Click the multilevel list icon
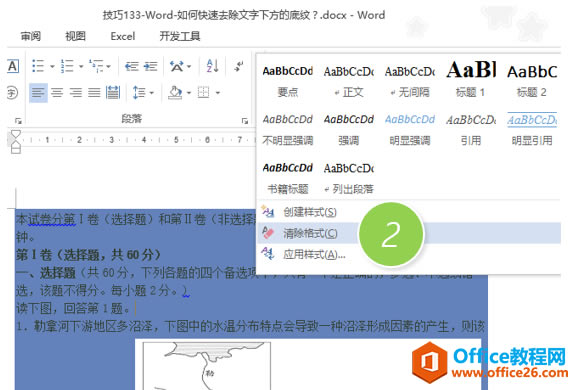575x390 pixels. coord(96,66)
